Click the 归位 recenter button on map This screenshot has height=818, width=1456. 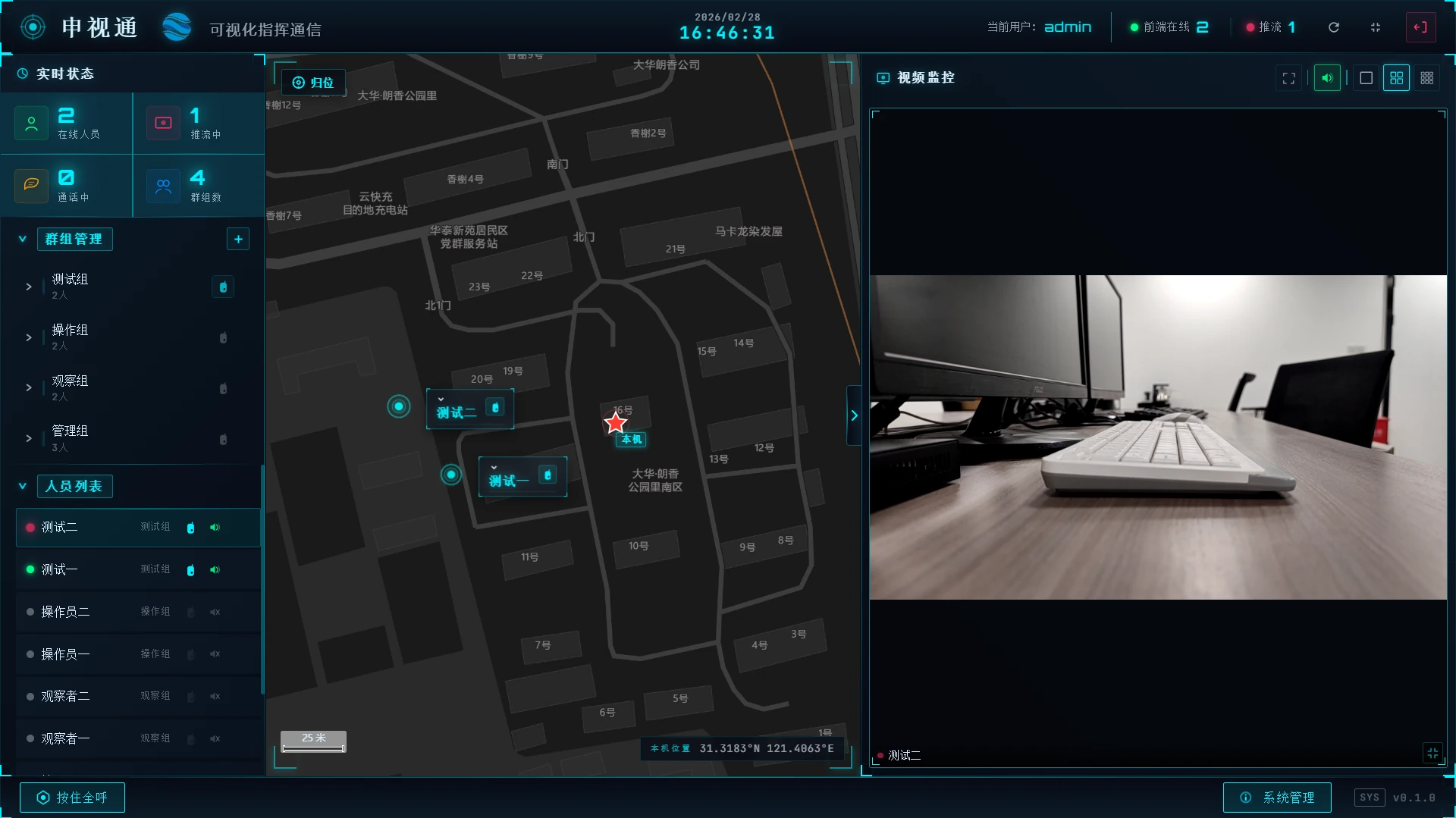coord(313,83)
